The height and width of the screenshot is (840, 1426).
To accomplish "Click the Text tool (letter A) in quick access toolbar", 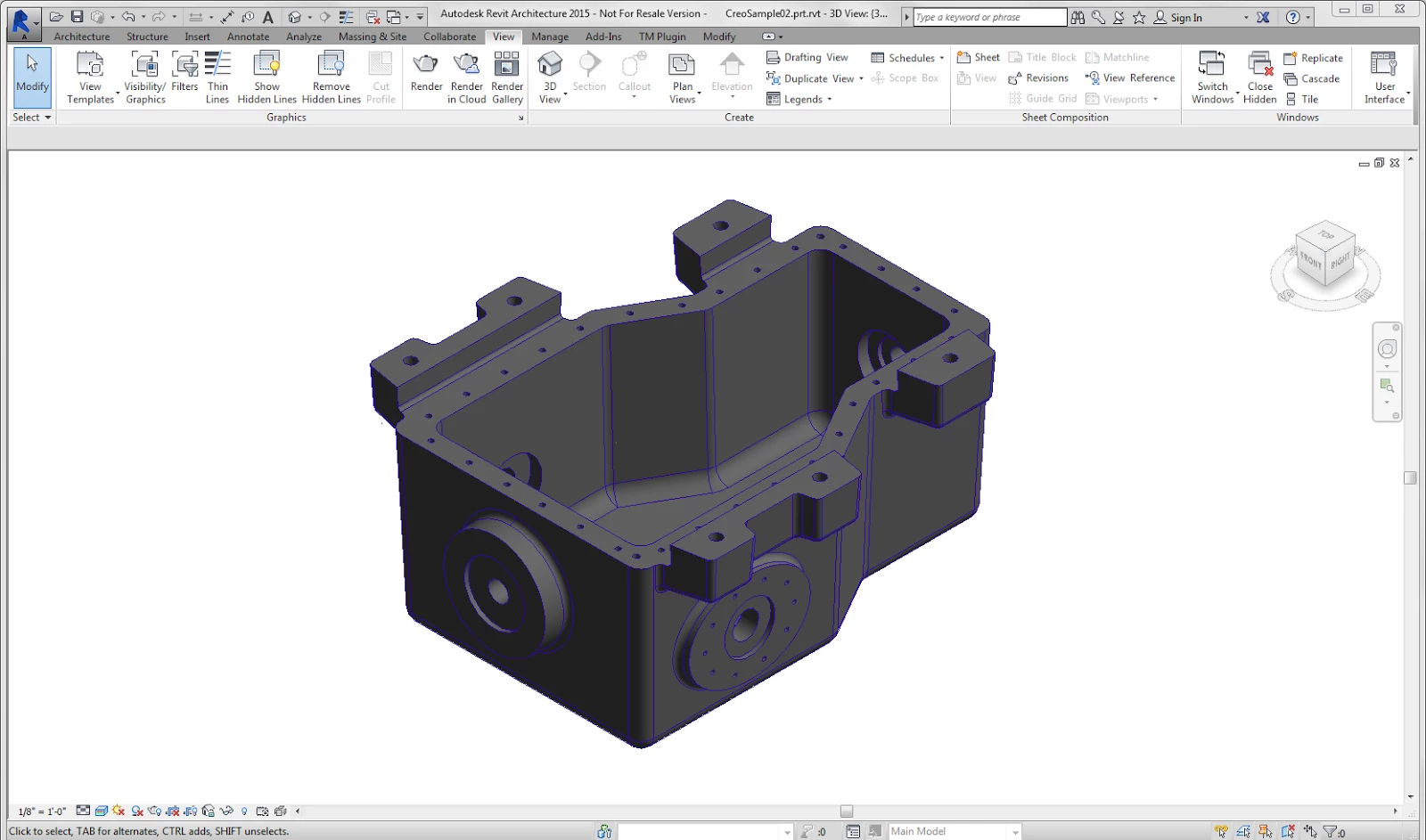I will [268, 17].
